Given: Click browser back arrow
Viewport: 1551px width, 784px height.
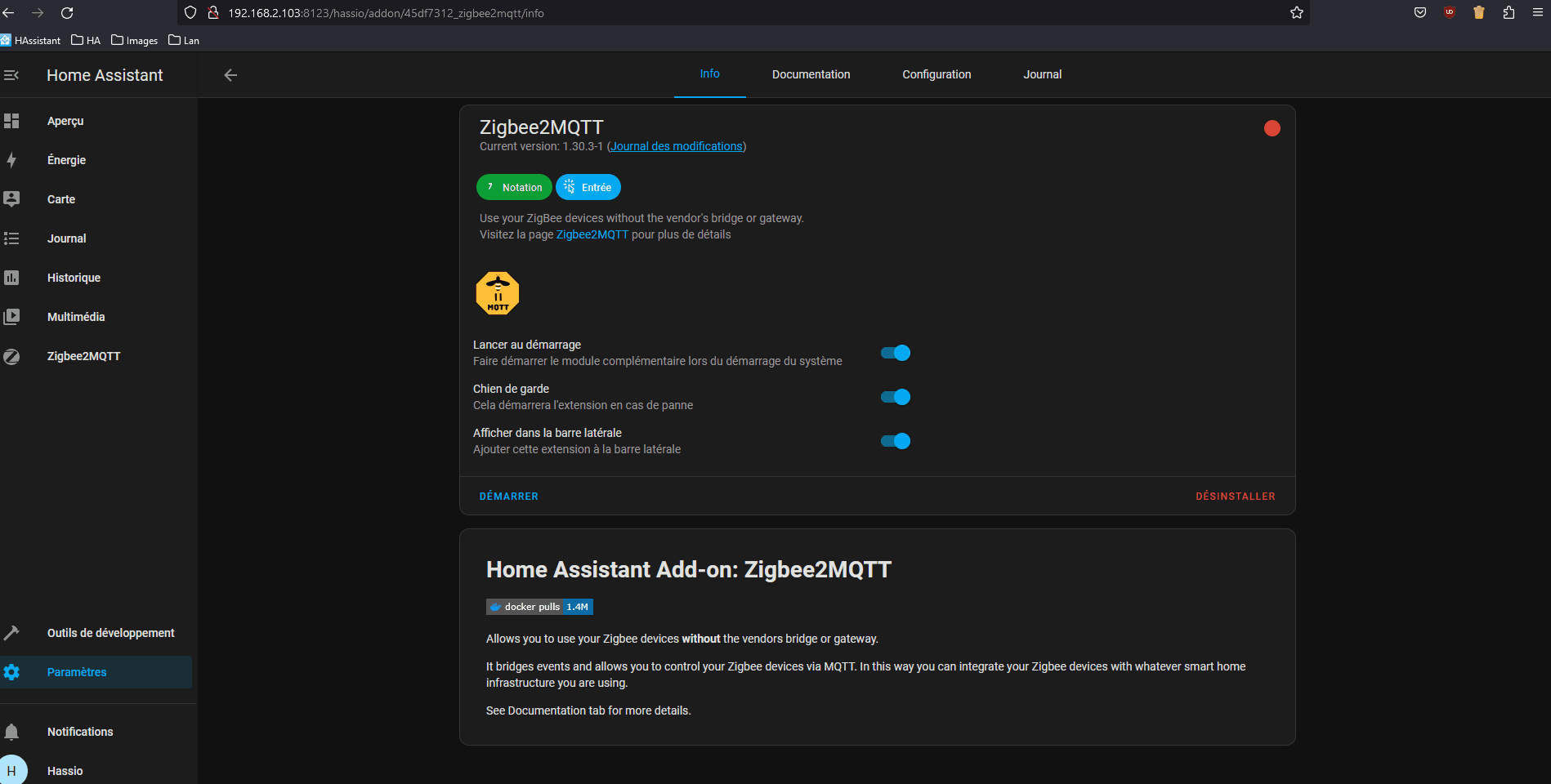Looking at the screenshot, I should coord(9,13).
